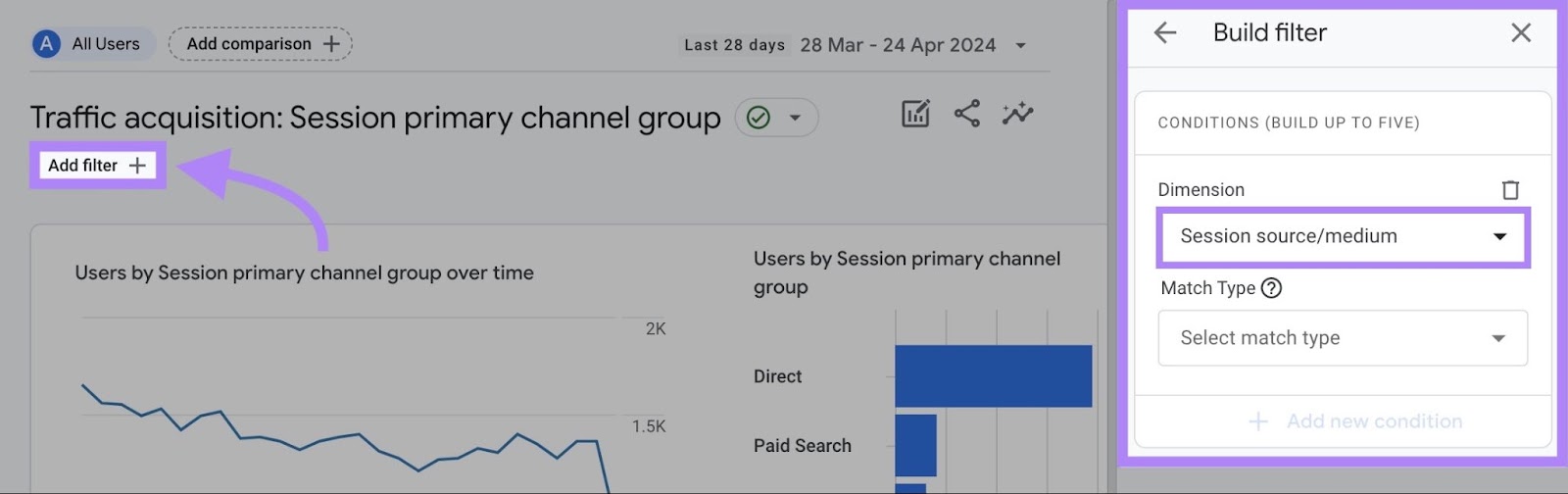1568x494 pixels.
Task: Click the Add filter button
Action: click(97, 166)
